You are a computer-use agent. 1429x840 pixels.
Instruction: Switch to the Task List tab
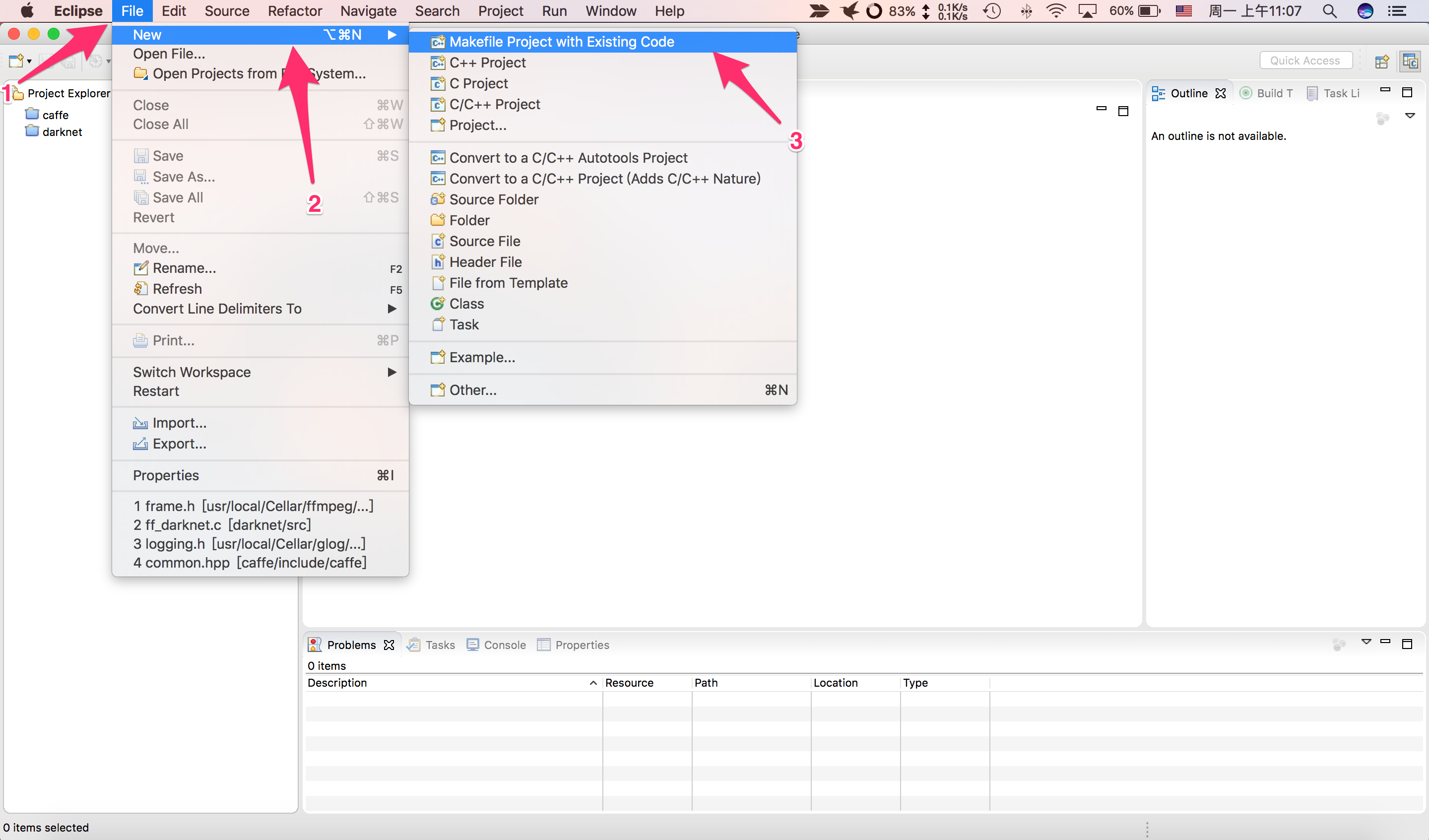click(1333, 94)
